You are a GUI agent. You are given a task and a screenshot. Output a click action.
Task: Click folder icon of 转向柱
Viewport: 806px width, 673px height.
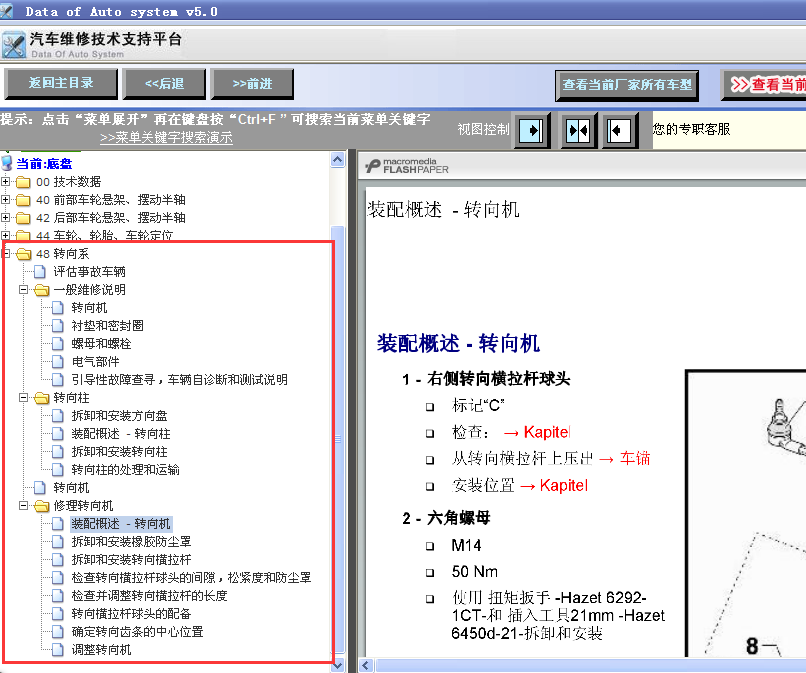42,398
